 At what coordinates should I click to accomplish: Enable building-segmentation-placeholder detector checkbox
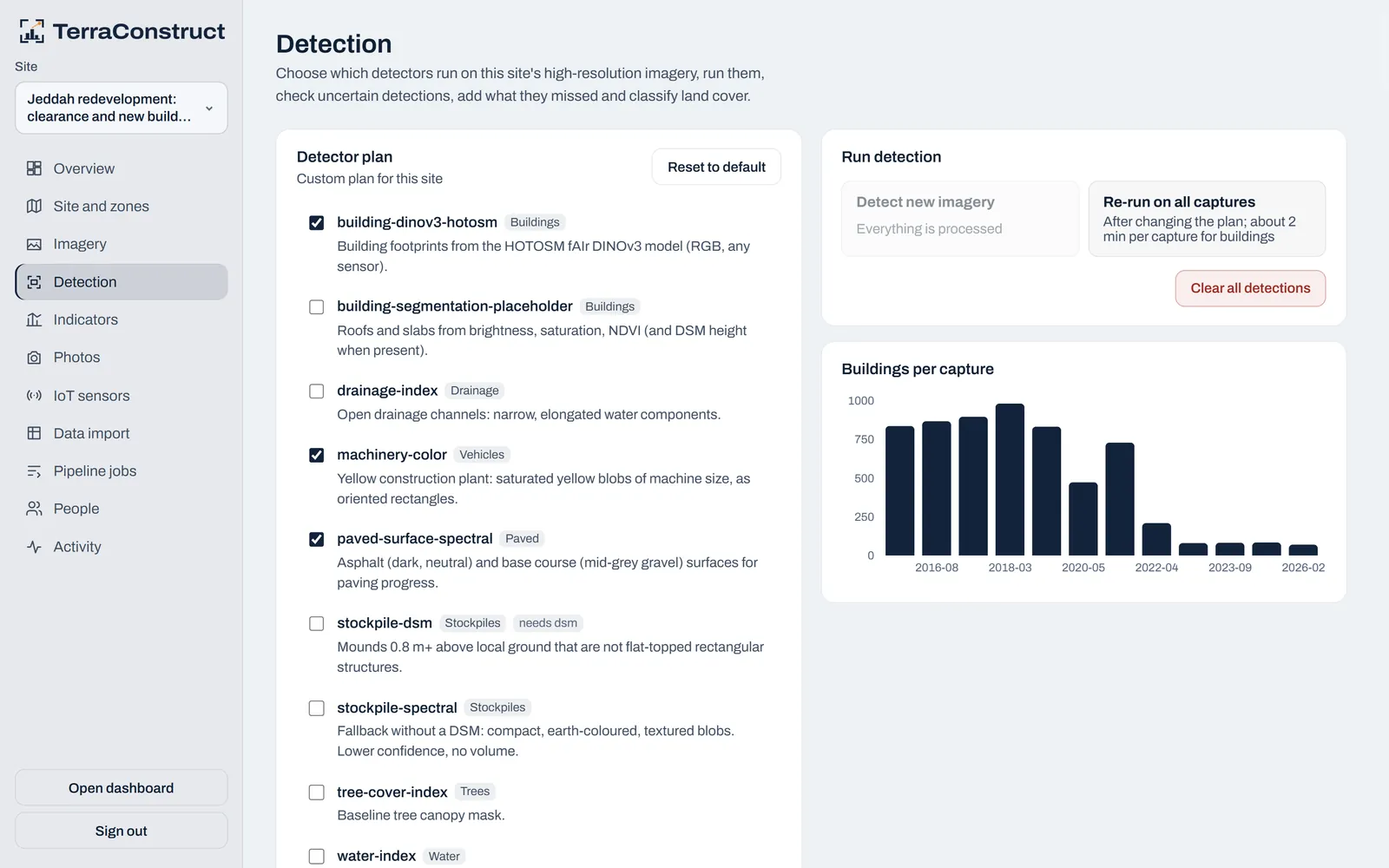317,307
